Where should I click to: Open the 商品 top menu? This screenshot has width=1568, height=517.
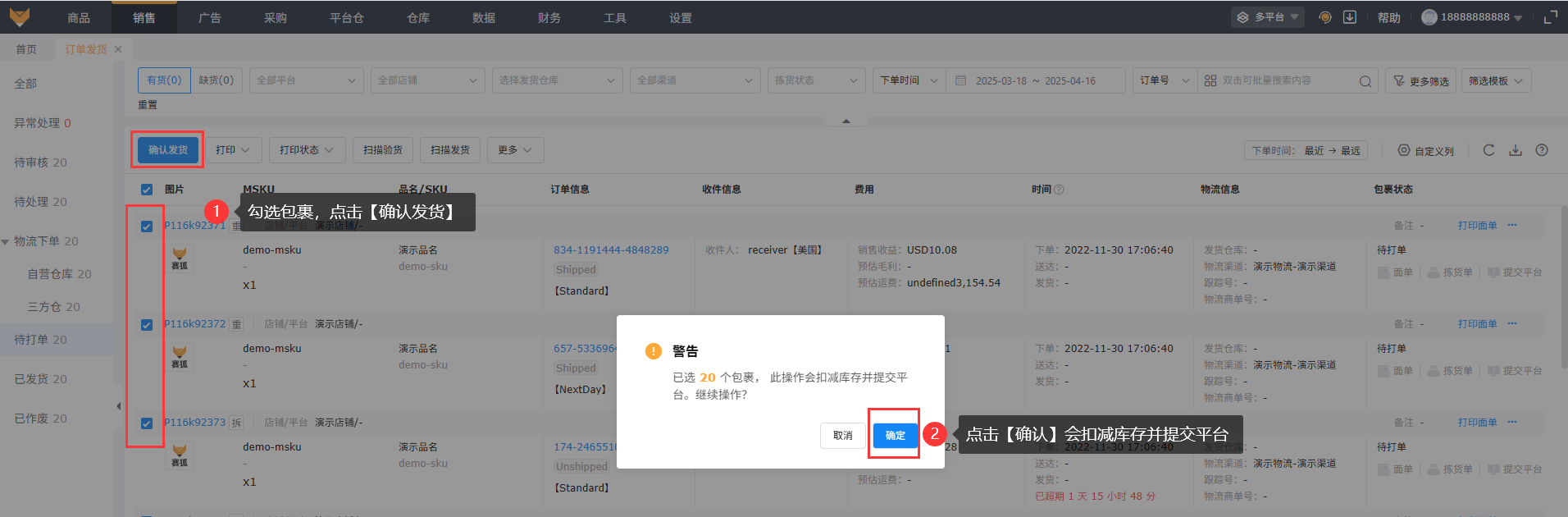[79, 17]
